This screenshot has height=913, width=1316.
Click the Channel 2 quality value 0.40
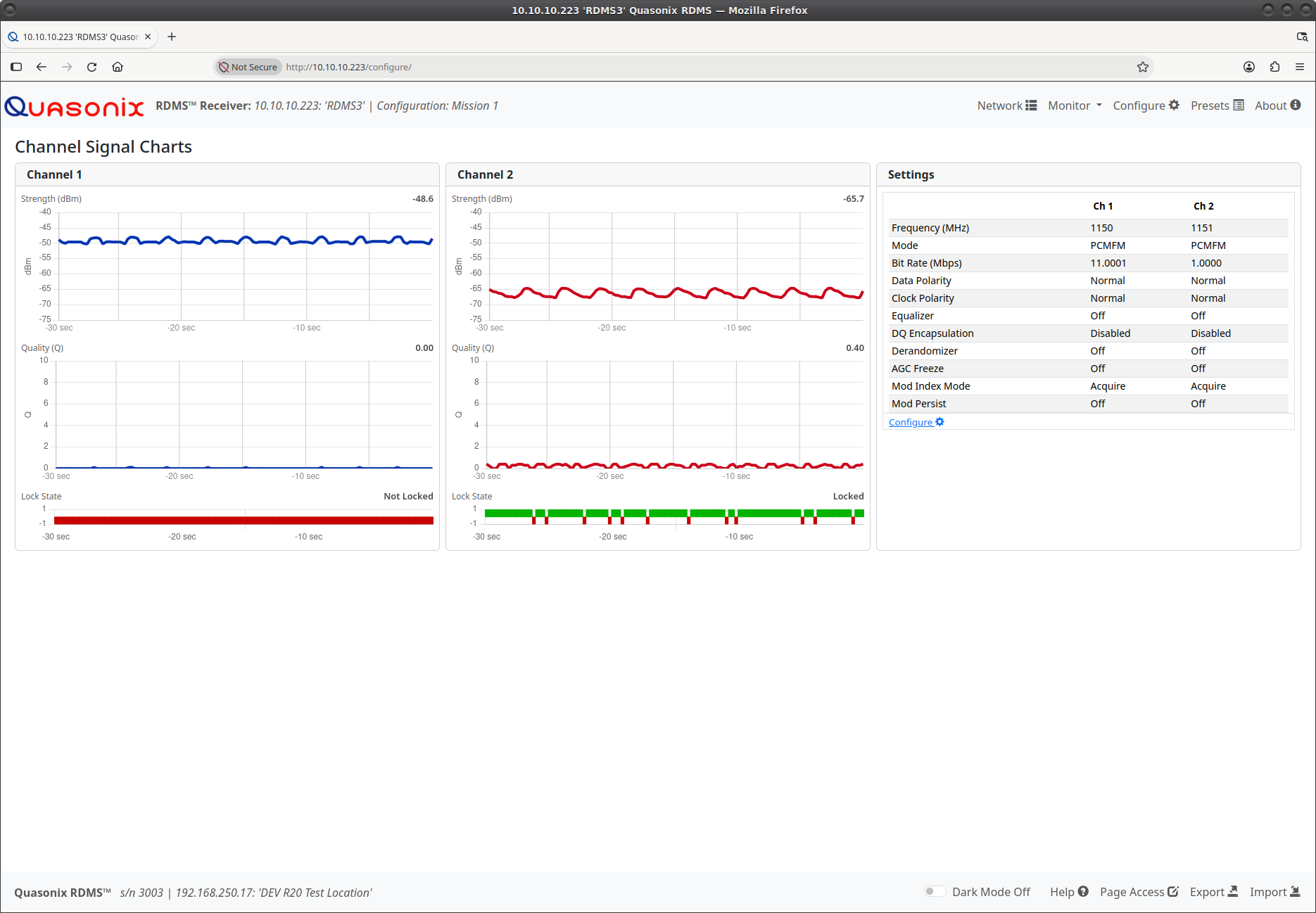coord(855,348)
